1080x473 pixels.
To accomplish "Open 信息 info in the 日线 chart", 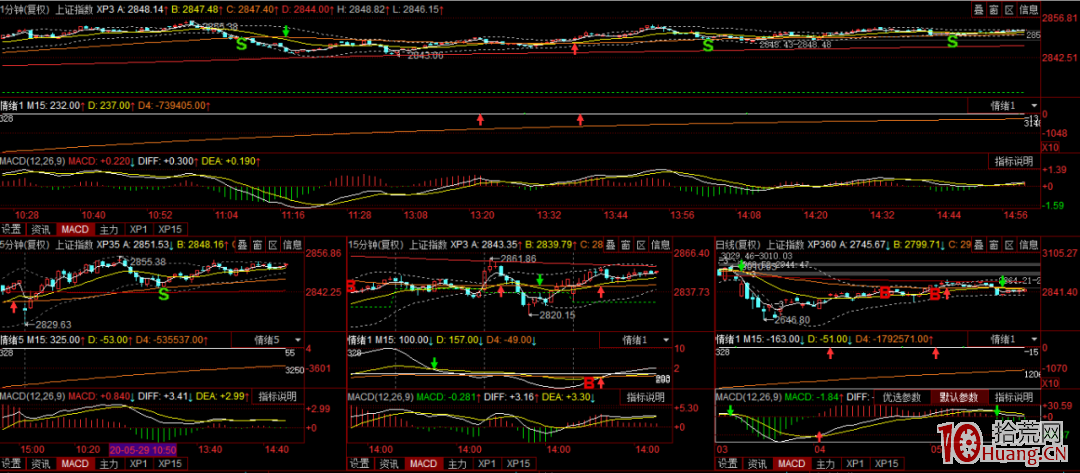I will (x=1028, y=244).
